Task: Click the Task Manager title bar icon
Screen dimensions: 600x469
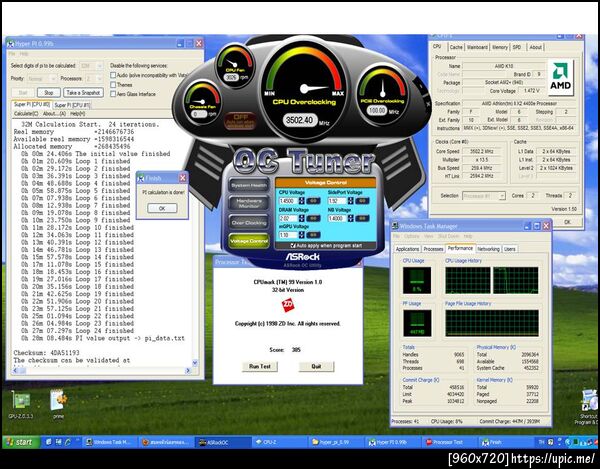Action: point(395,226)
